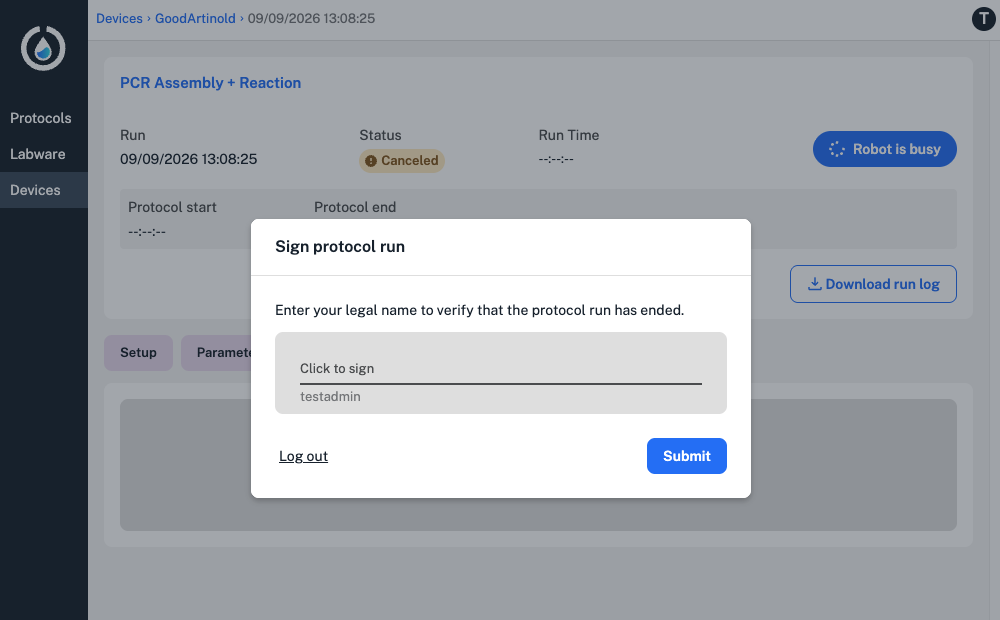Click the Enter your legal name instruction text

pos(480,311)
